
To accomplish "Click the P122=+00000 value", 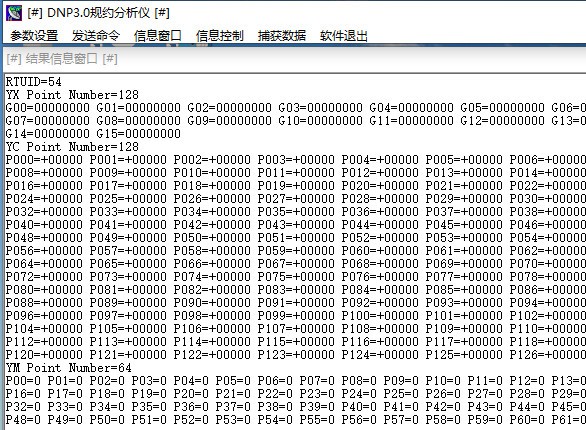I will 212,355.
